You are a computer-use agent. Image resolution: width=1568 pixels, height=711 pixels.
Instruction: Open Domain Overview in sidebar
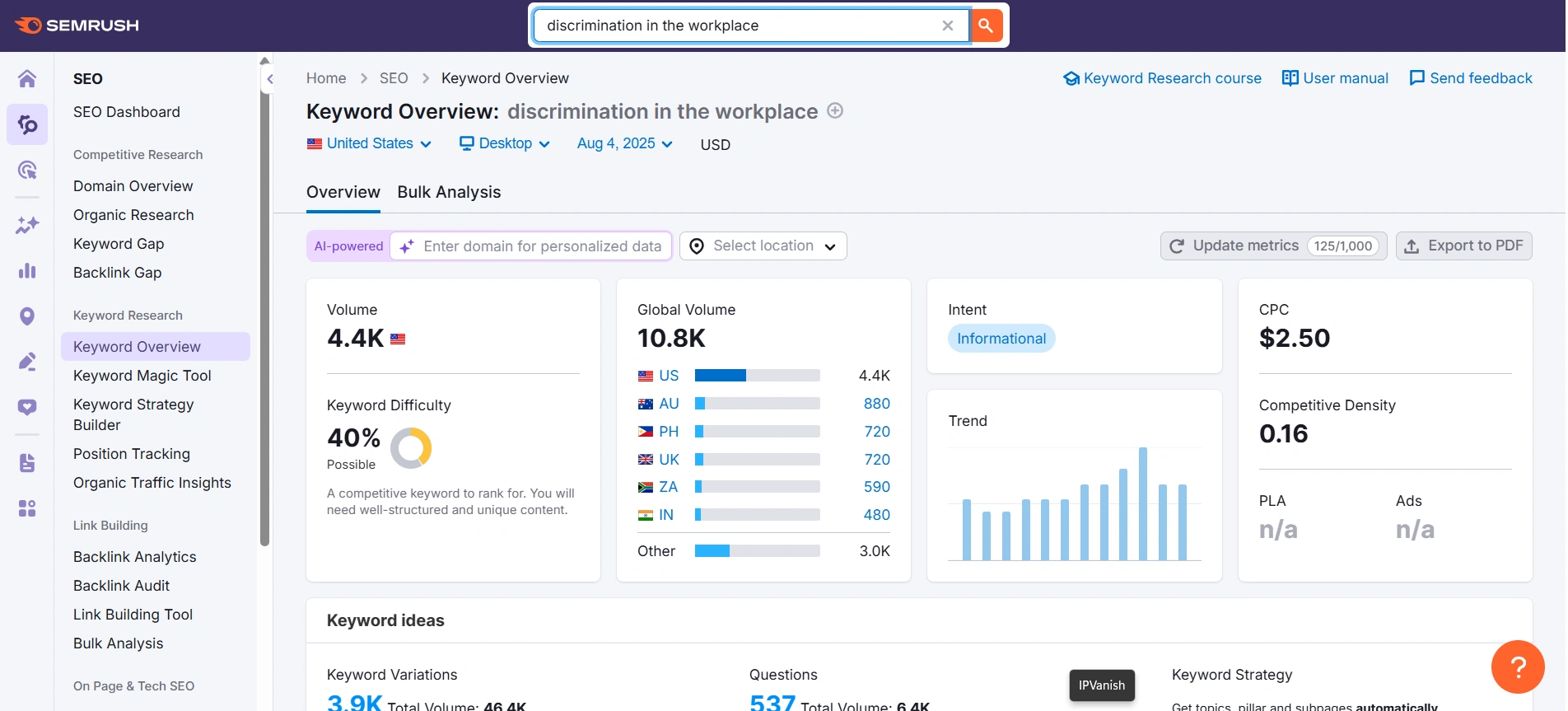coord(133,186)
